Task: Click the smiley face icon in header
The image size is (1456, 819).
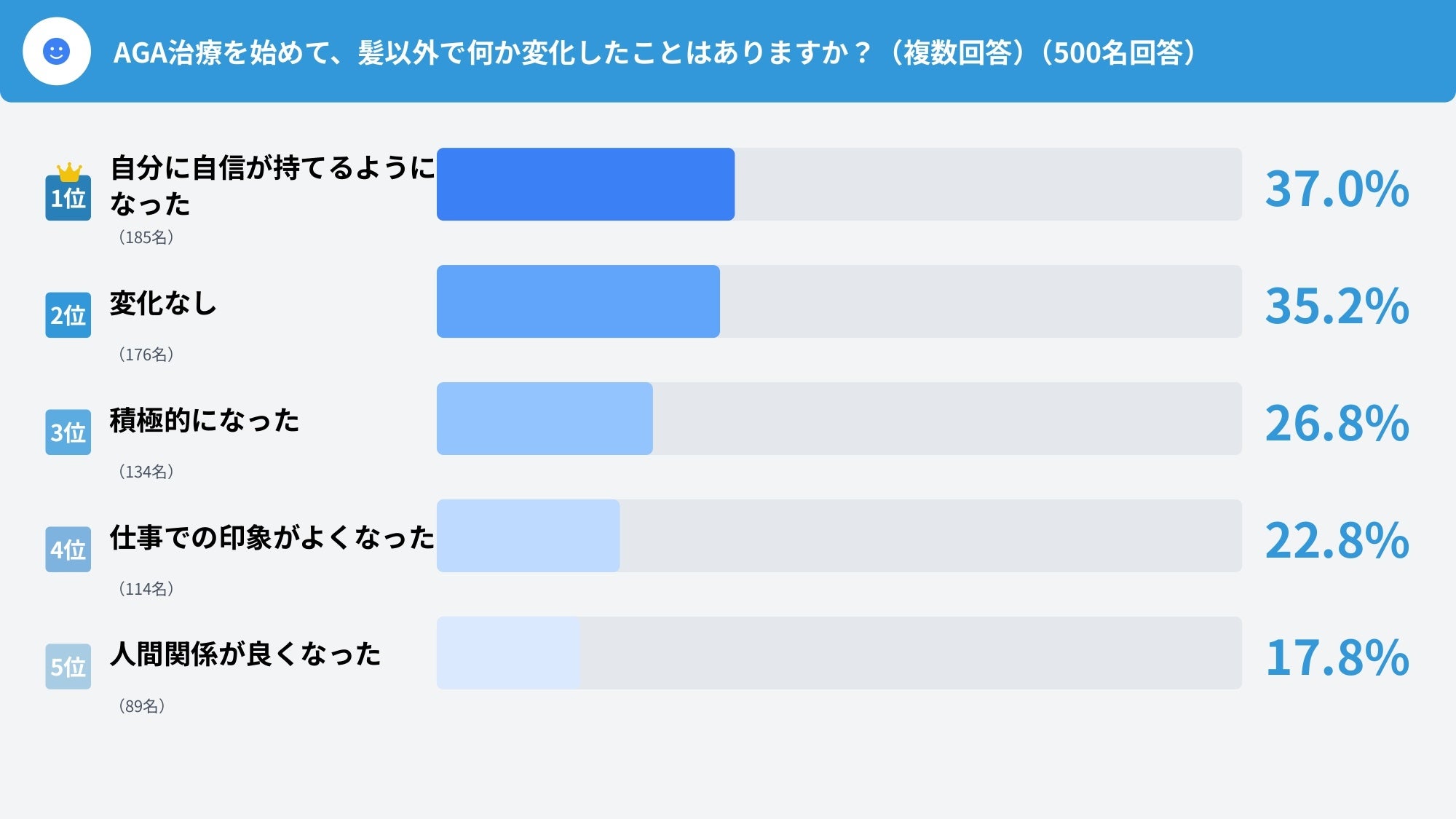Action: coord(56,52)
